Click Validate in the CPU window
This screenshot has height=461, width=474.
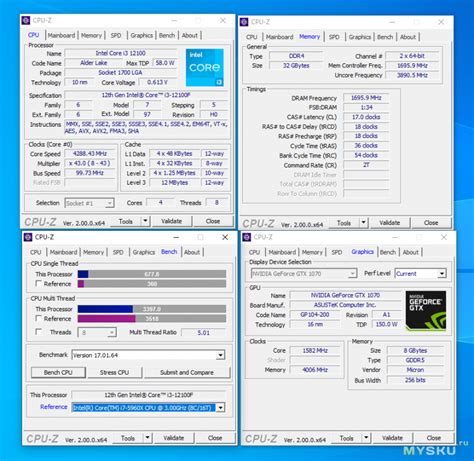click(172, 221)
